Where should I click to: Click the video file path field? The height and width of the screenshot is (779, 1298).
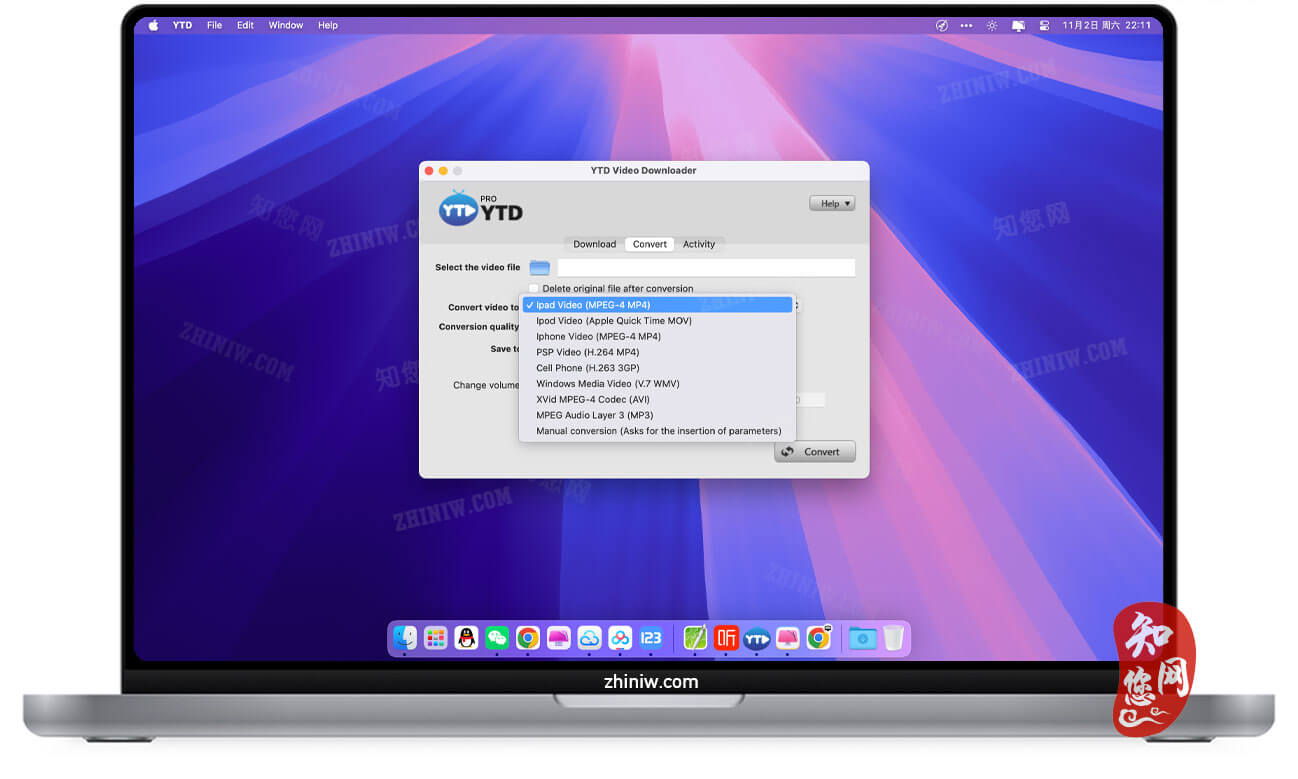pyautogui.click(x=706, y=268)
